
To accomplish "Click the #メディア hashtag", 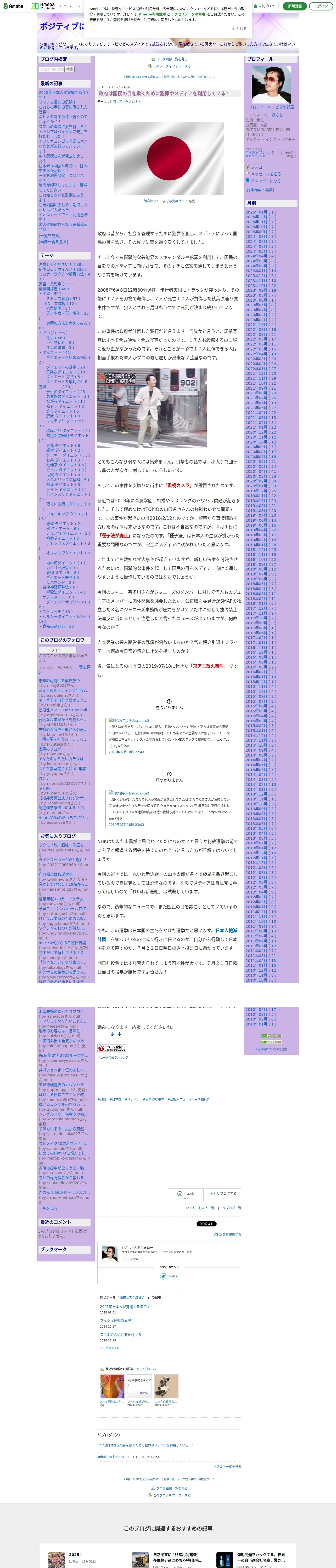I will click(x=132, y=1099).
